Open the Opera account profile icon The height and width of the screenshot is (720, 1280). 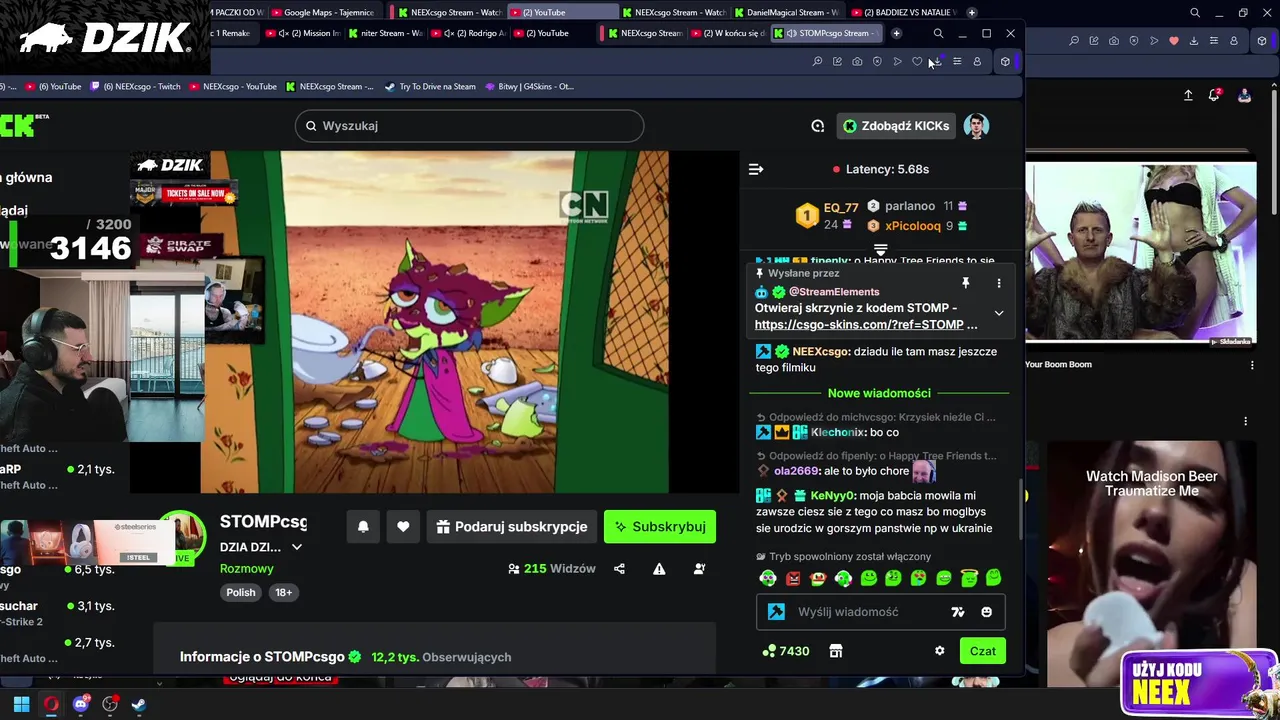[x=977, y=61]
